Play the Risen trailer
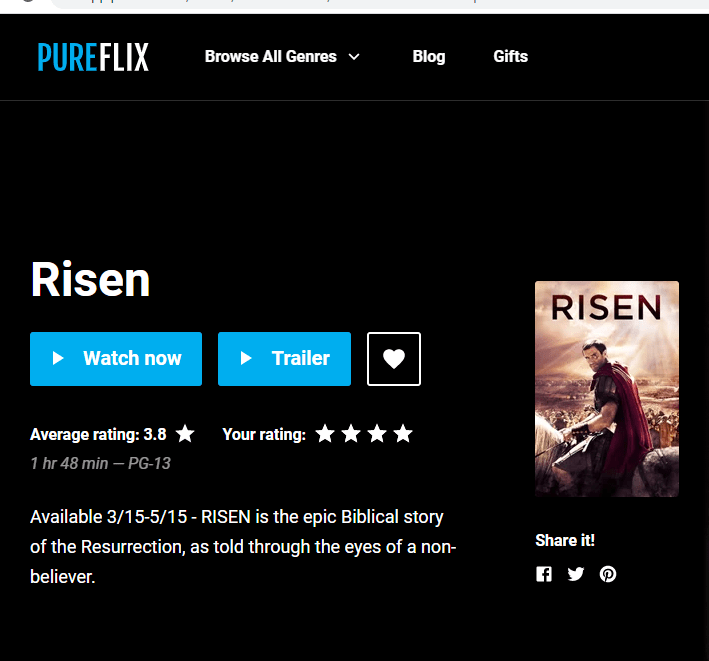Screen dimensions: 709x661 pyautogui.click(x=284, y=359)
